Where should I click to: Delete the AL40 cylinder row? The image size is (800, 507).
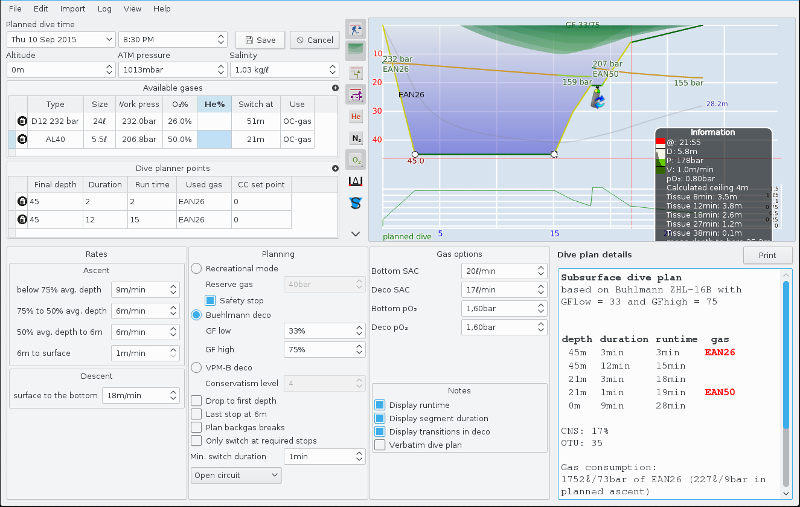pos(22,140)
